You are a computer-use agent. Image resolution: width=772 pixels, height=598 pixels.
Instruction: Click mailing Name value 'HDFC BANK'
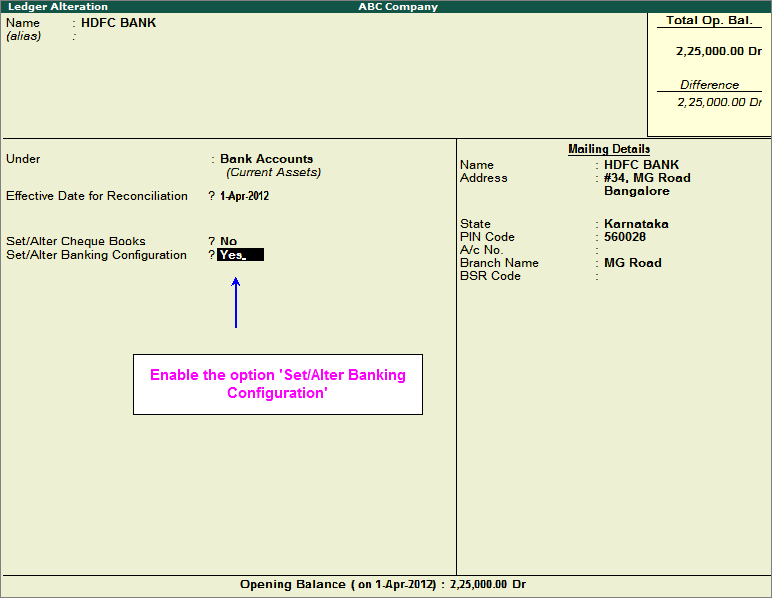point(641,165)
